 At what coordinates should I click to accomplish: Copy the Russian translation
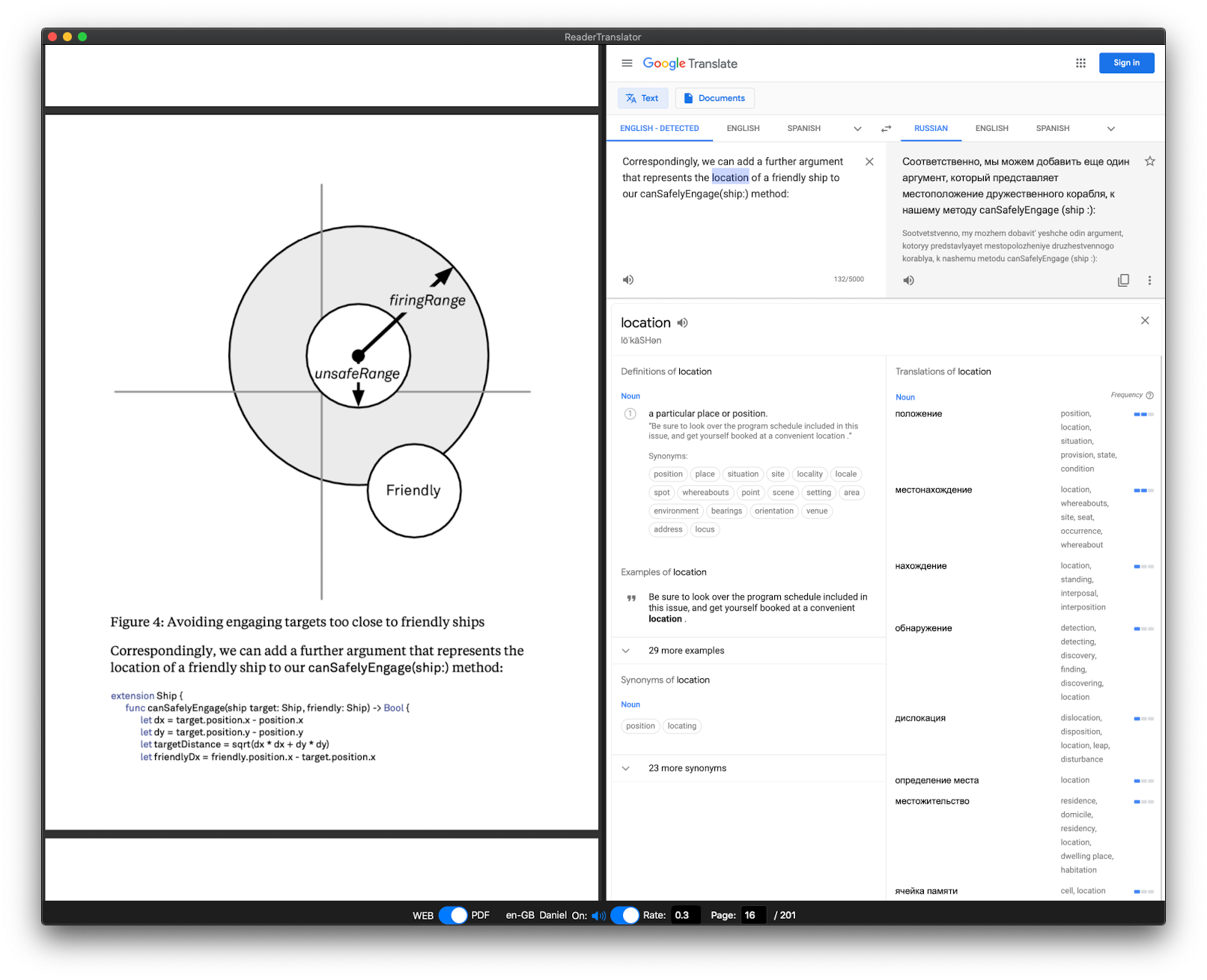click(1123, 281)
